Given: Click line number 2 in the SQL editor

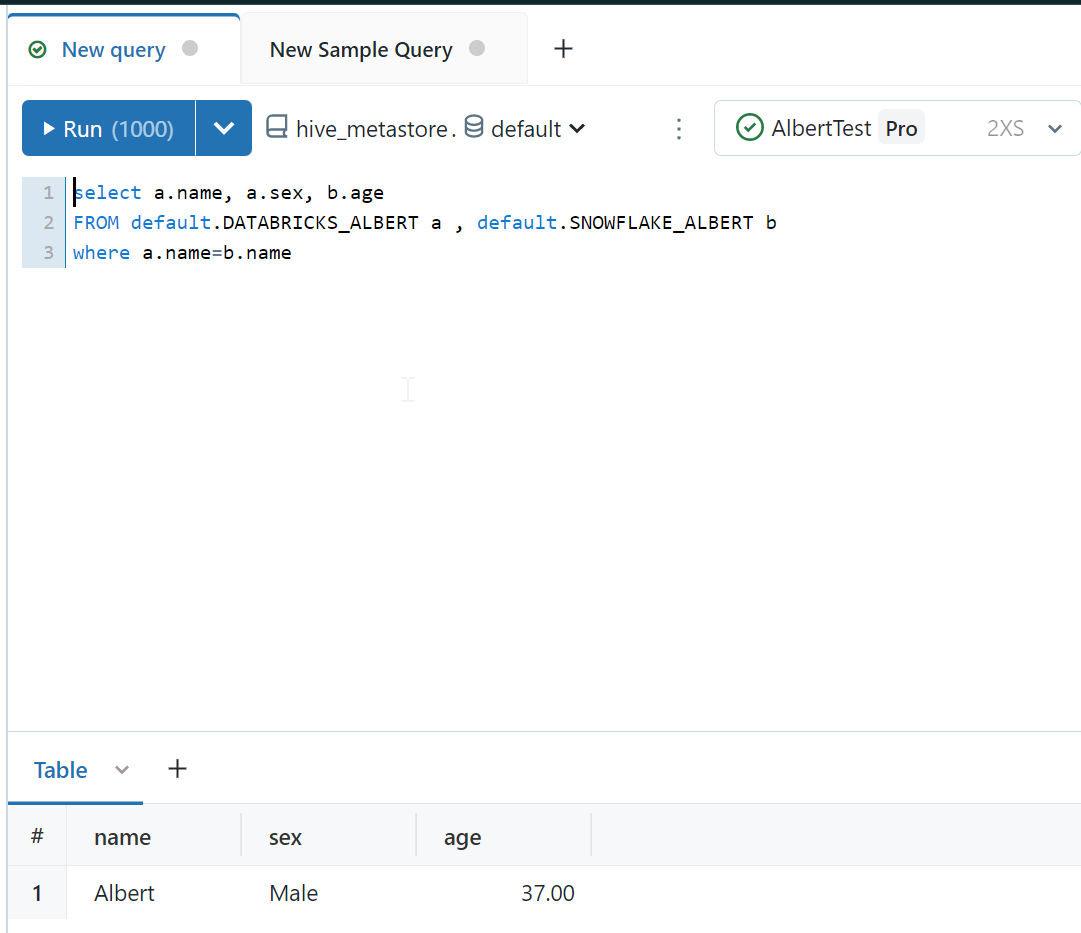Looking at the screenshot, I should point(46,222).
